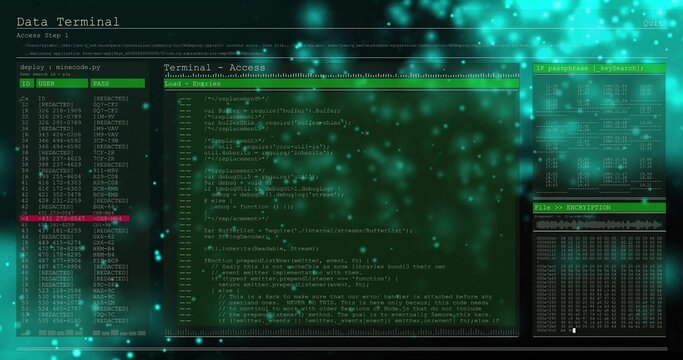Viewport: 683px width, 360px height.
Task: Select user entry 534 465-2757
Action: click(60, 309)
